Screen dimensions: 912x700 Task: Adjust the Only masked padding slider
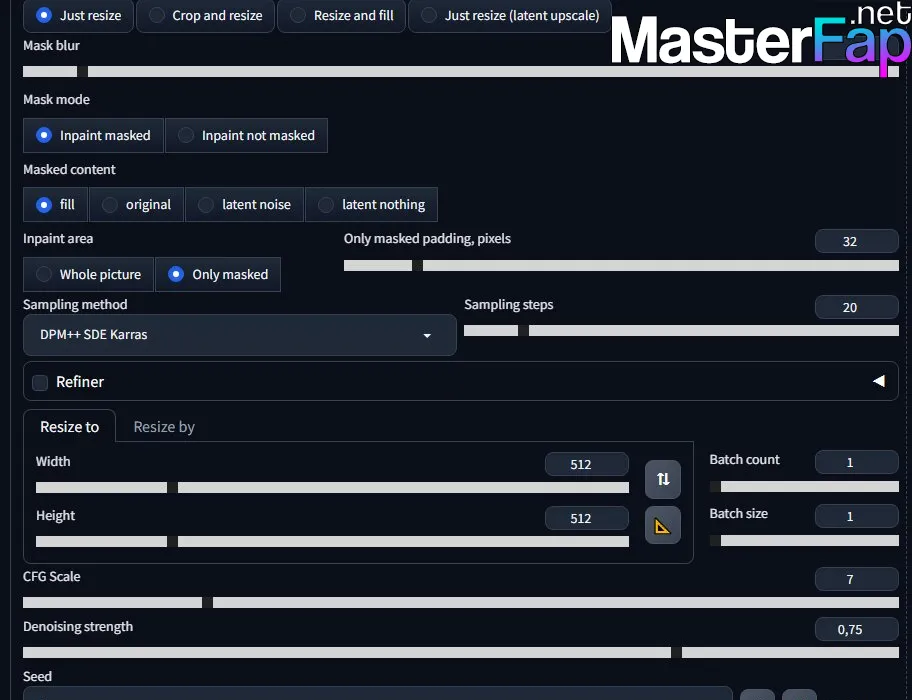(x=621, y=266)
